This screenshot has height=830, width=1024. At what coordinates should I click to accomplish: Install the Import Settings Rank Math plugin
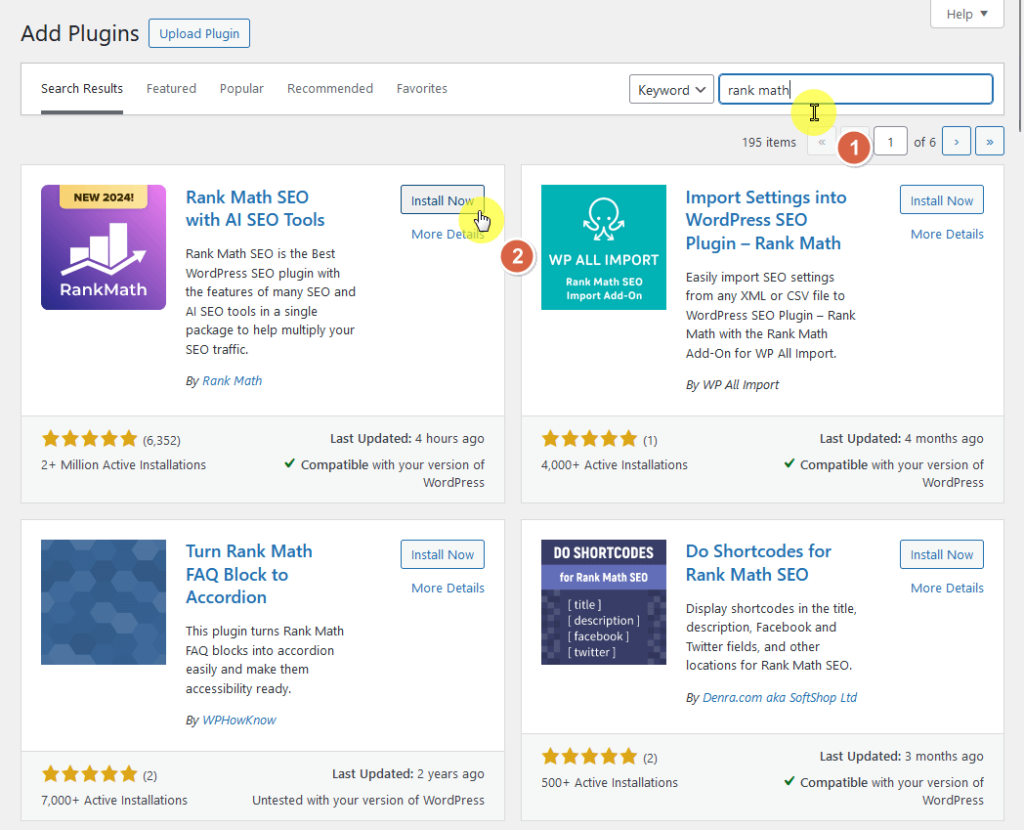coord(942,200)
